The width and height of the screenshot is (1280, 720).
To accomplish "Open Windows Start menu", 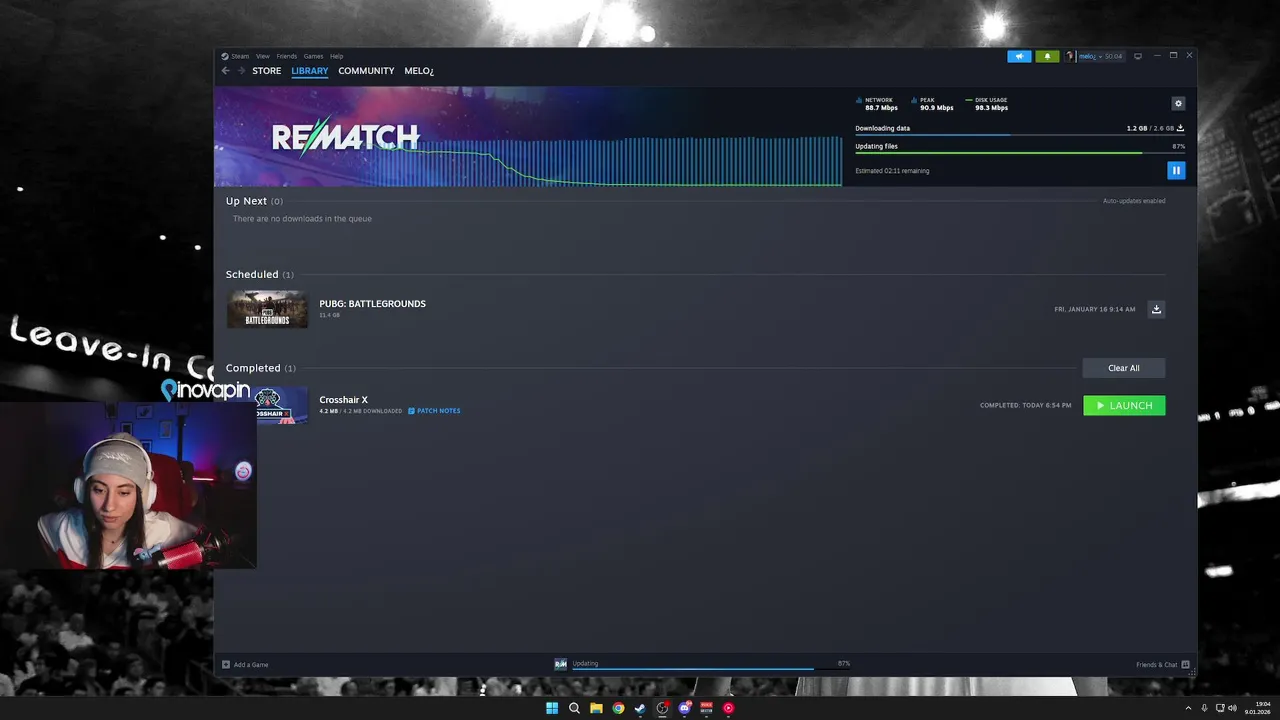I will (552, 708).
